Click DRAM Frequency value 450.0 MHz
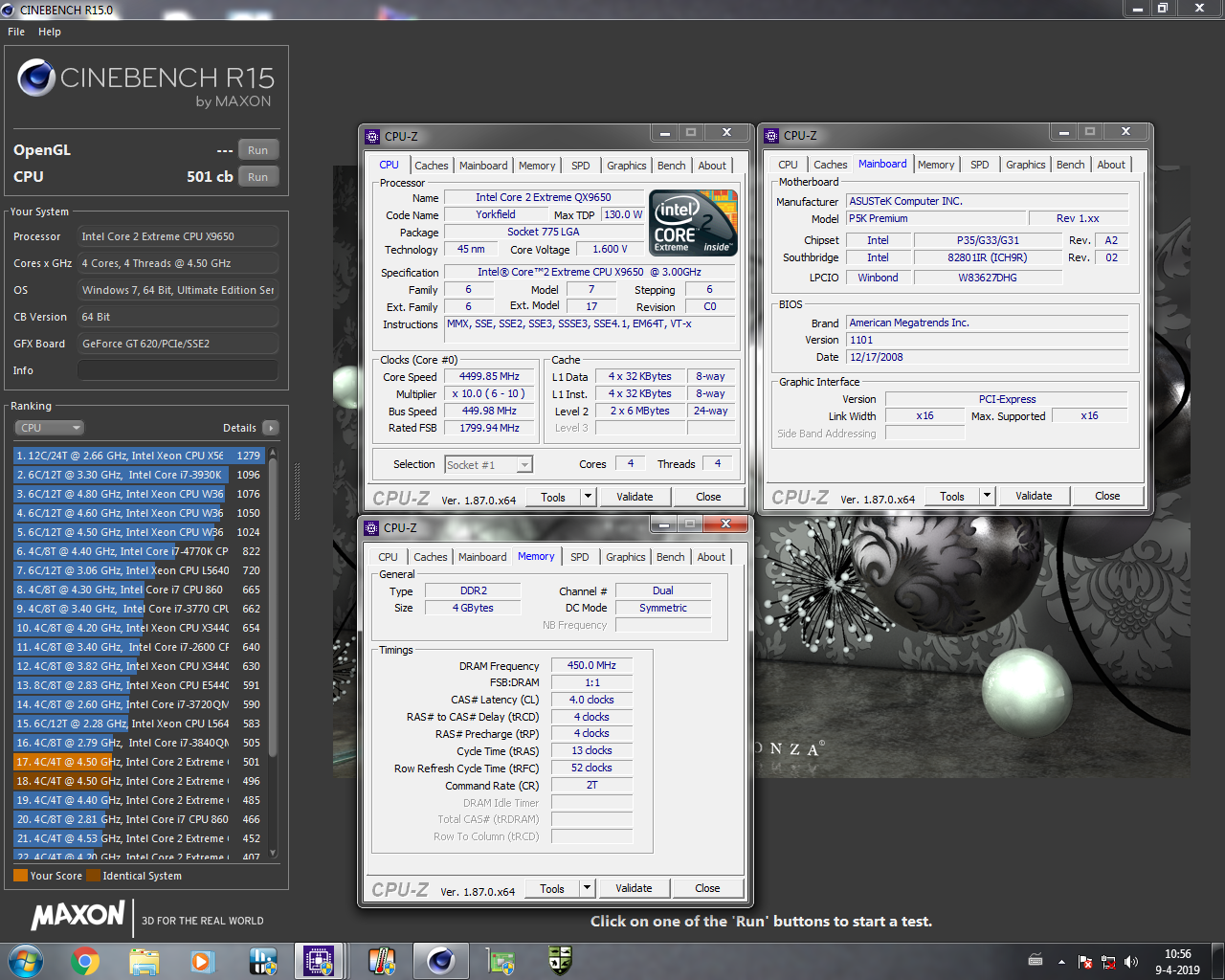This screenshot has width=1225, height=980. pyautogui.click(x=591, y=665)
